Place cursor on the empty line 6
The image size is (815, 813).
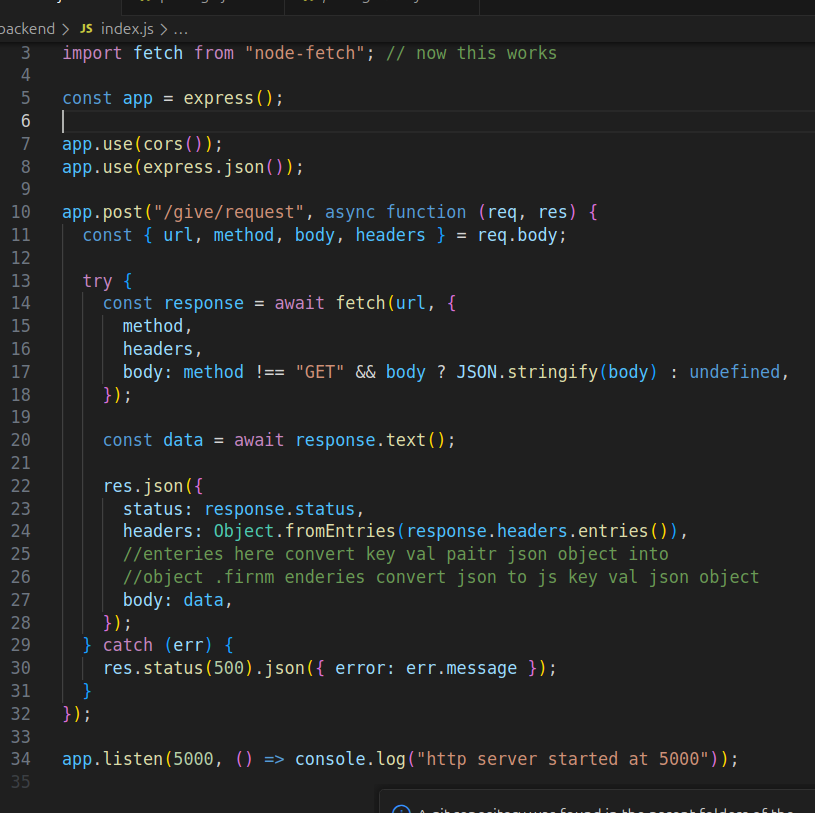437,121
